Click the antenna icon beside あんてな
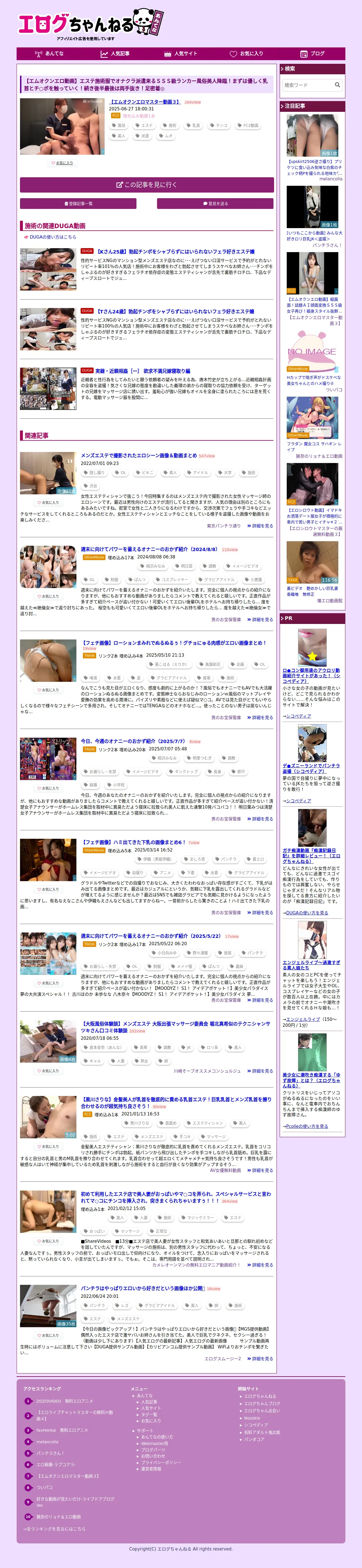The height and width of the screenshot is (1568, 362). 38,54
